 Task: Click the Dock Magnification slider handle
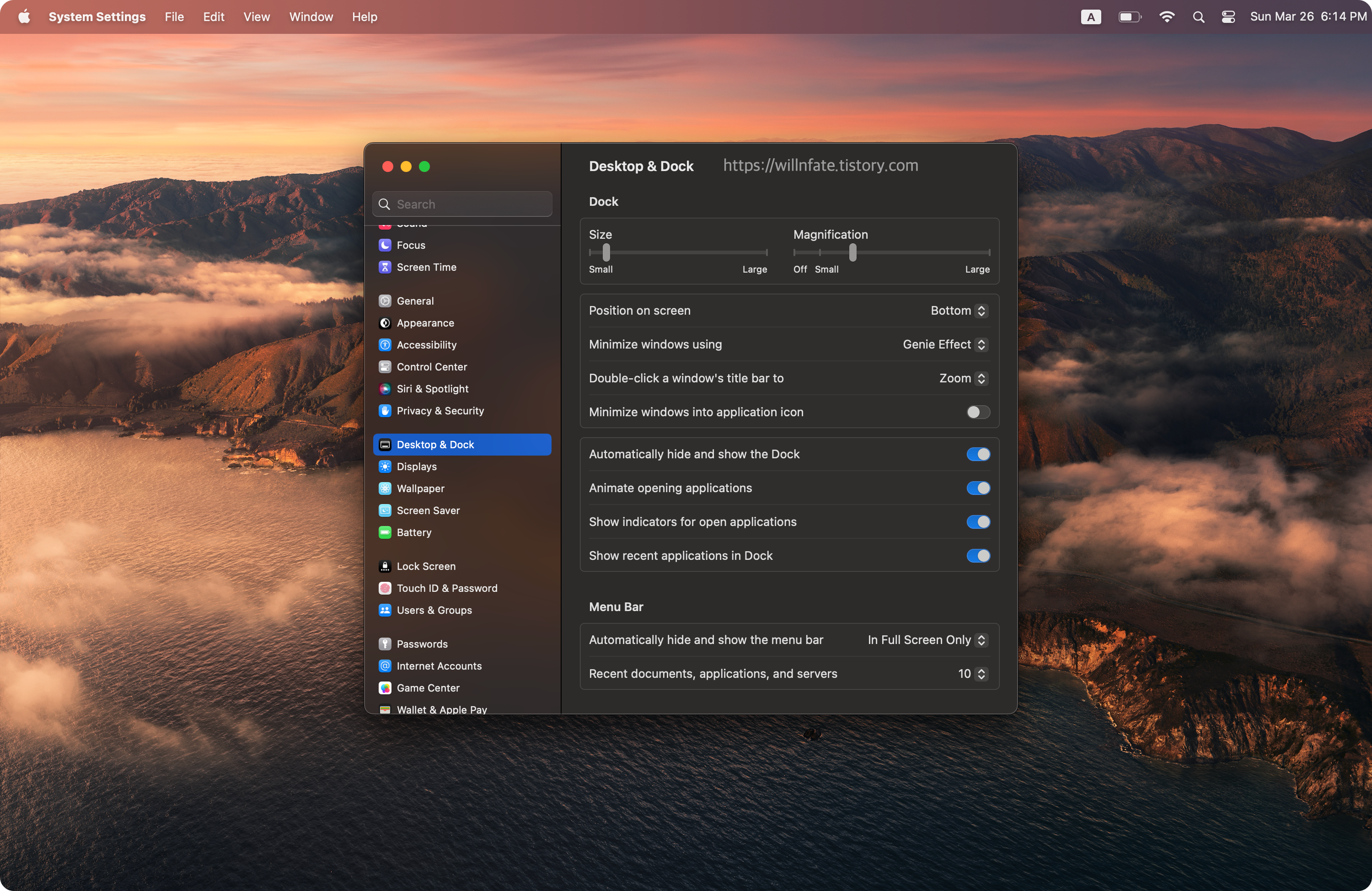(x=852, y=252)
